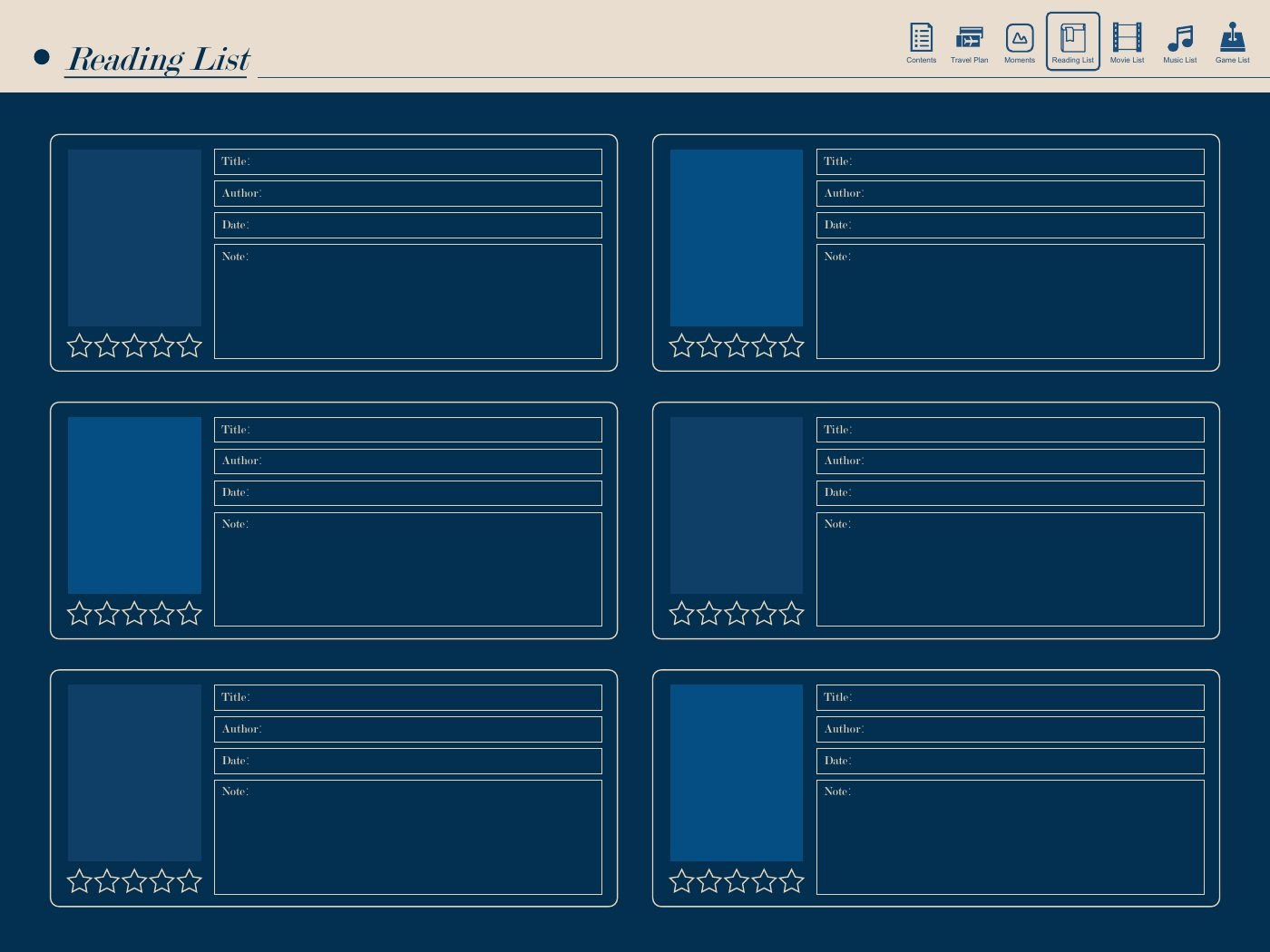Click the fifth star in the bottom-left card

coord(190,880)
